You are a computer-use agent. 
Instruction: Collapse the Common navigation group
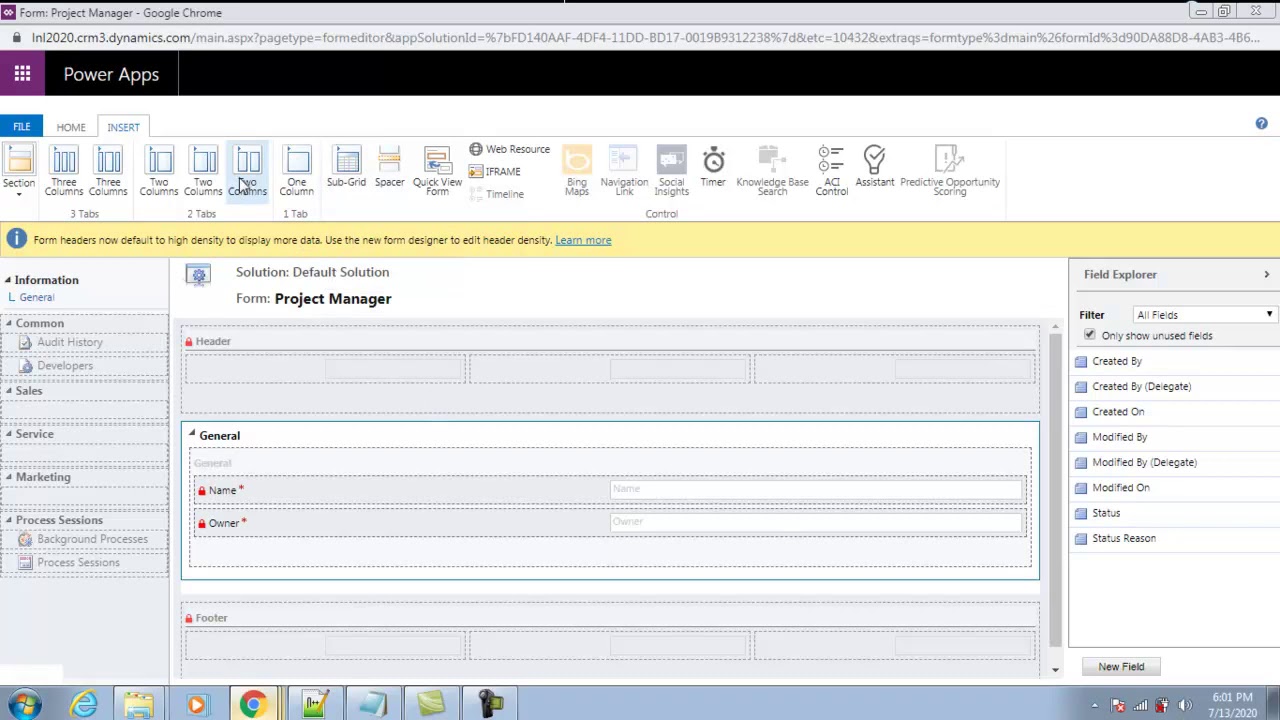(8, 323)
